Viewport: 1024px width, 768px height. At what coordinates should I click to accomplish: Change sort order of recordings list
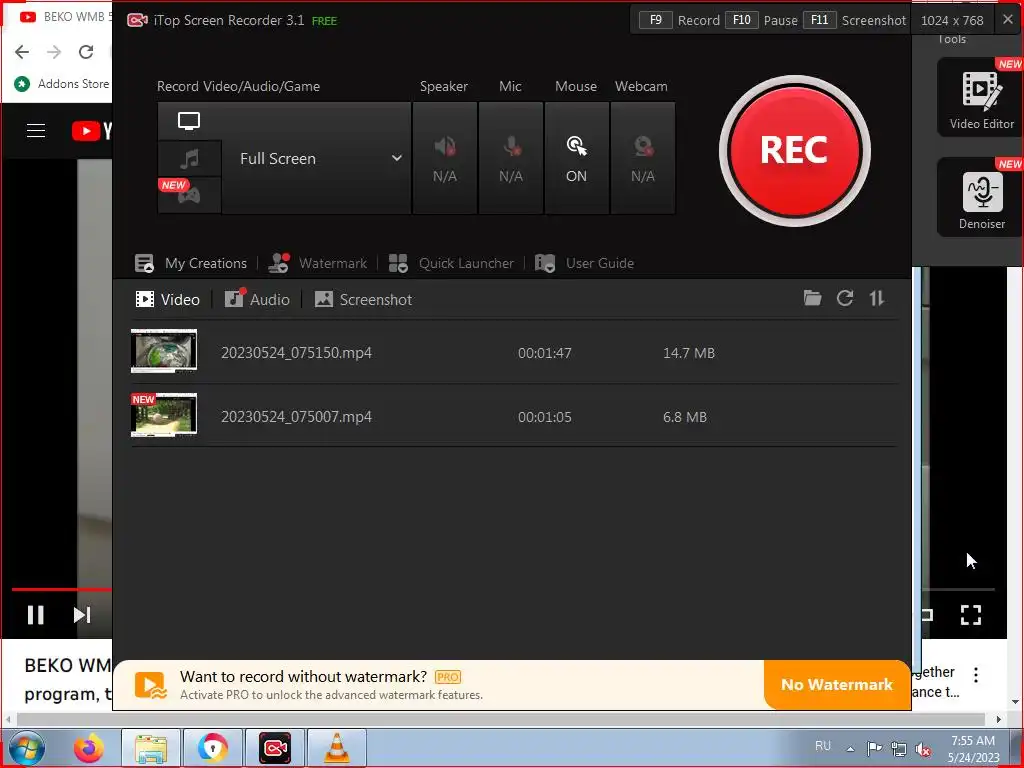click(876, 298)
